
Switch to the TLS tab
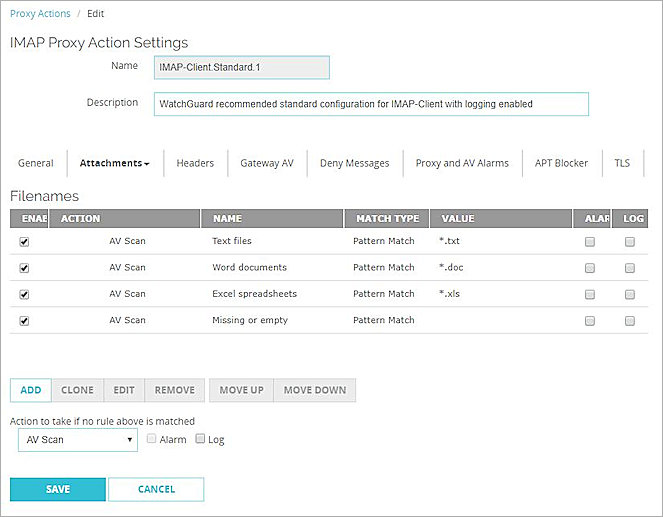coord(622,163)
